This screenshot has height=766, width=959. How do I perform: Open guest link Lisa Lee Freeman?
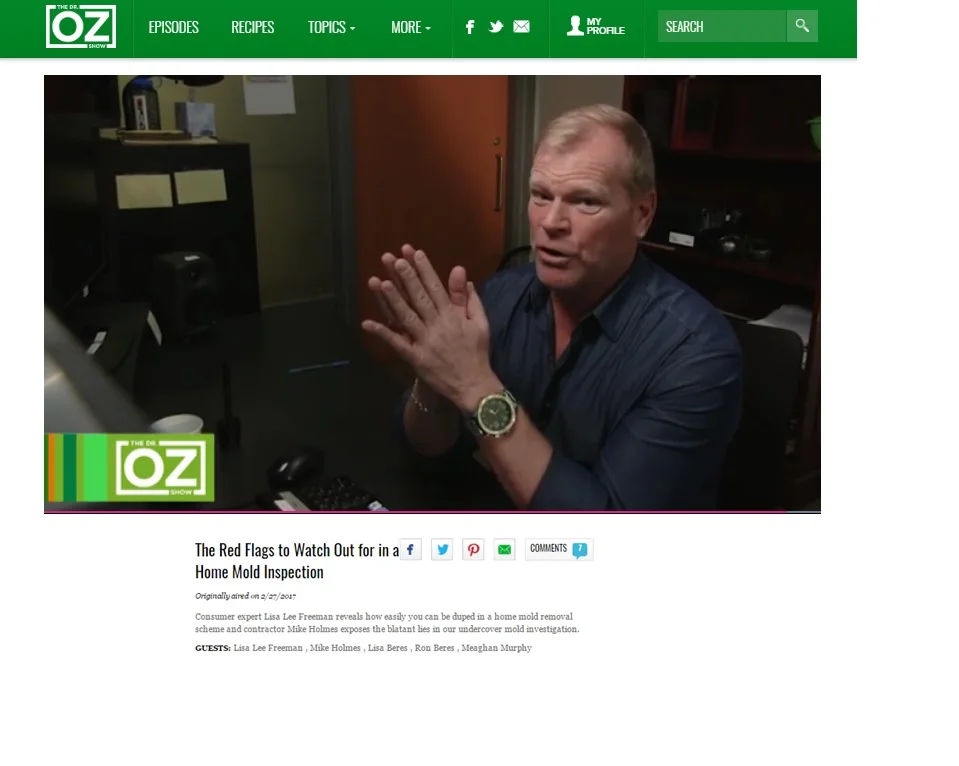coord(268,648)
